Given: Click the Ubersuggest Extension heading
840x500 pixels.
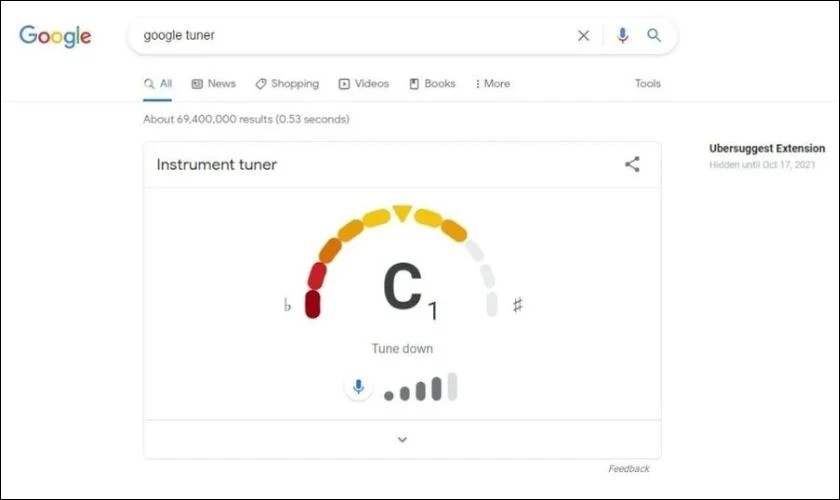Looking at the screenshot, I should [767, 148].
